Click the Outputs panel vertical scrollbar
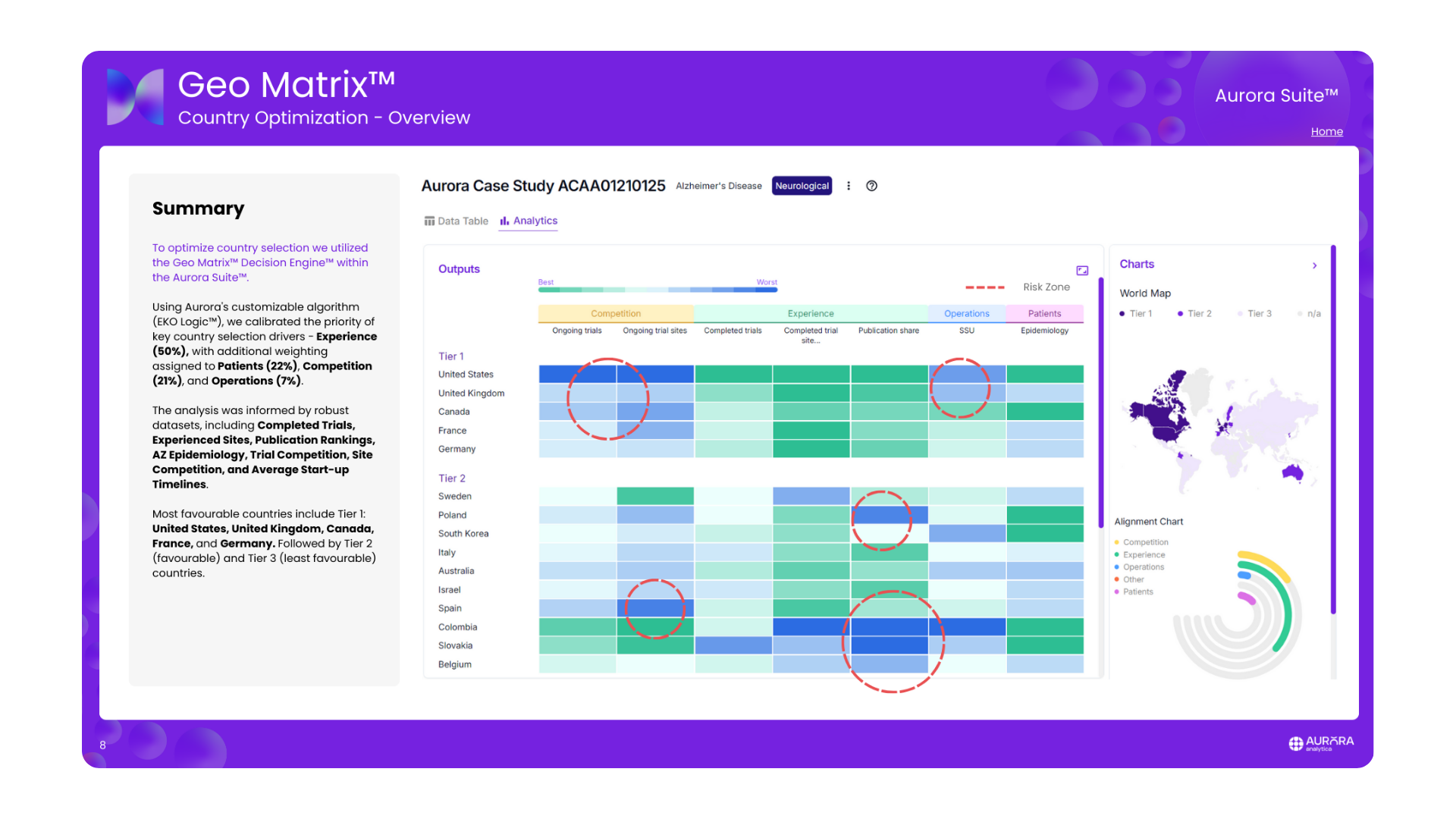 point(1100,403)
